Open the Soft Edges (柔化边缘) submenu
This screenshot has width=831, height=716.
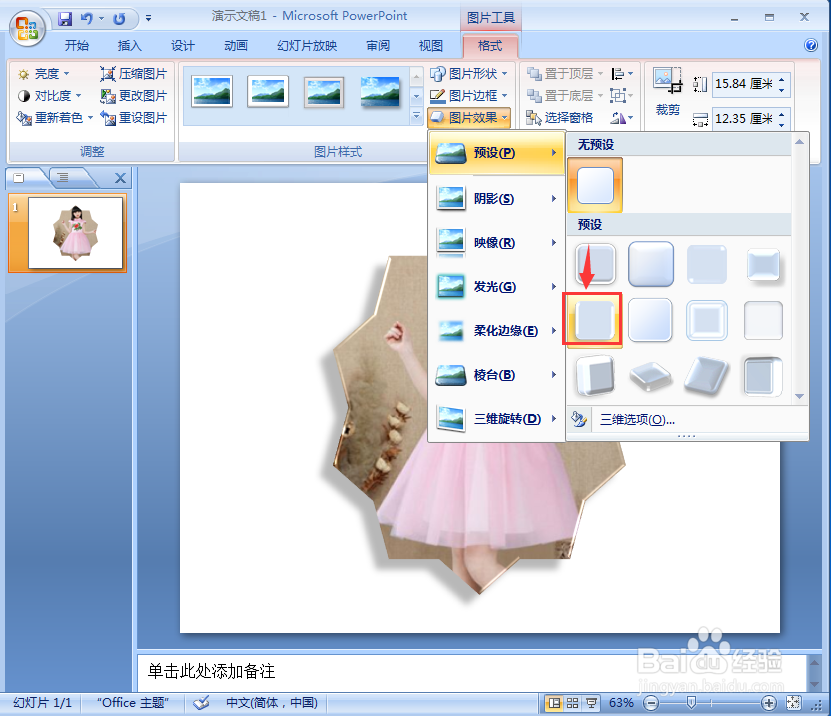[496, 331]
